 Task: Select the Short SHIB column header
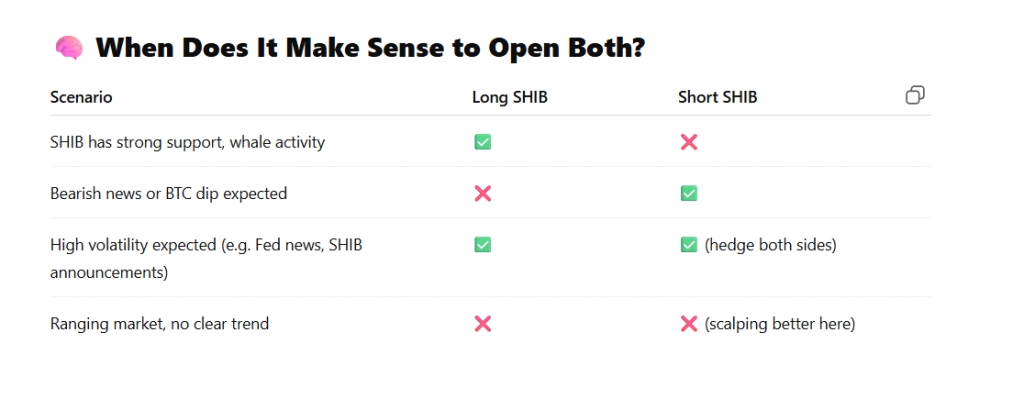[x=718, y=97]
